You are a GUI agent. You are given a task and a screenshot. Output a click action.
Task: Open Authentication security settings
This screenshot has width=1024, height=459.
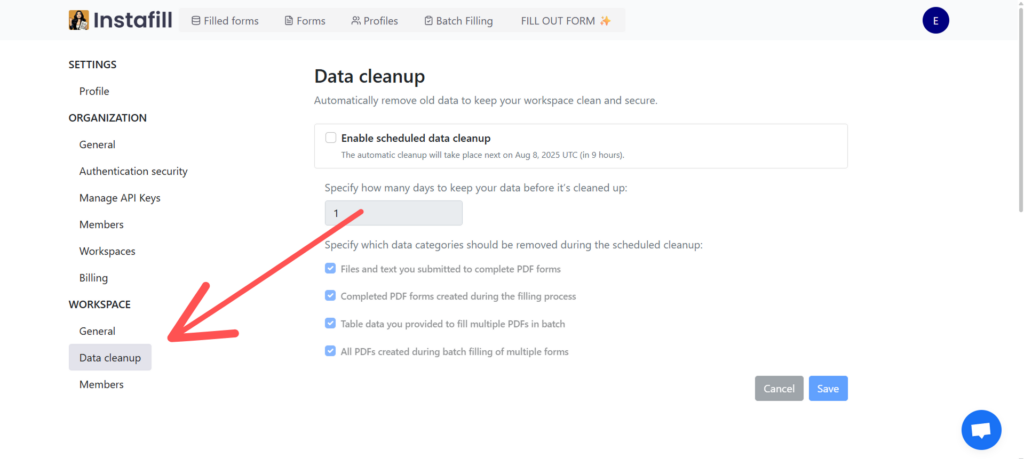pyautogui.click(x=133, y=171)
